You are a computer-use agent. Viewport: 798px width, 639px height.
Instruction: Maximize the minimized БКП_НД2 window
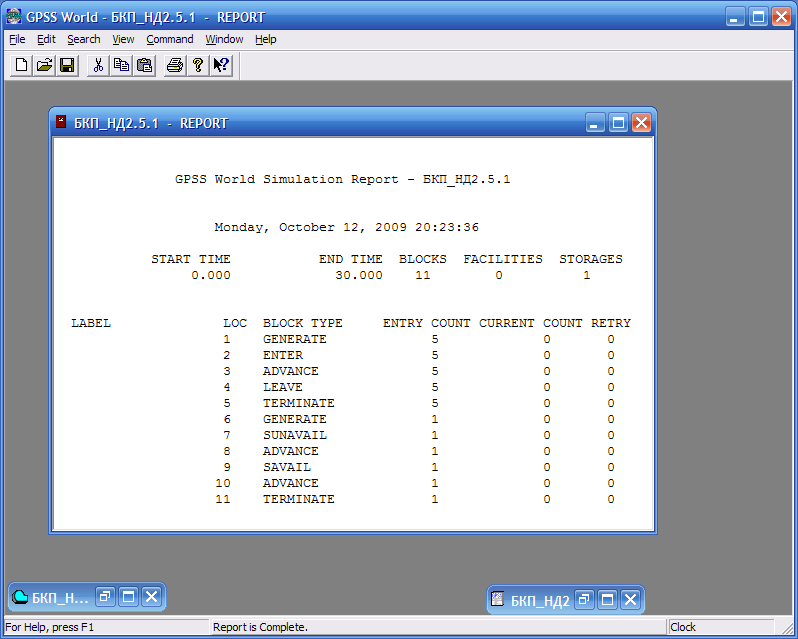(607, 600)
